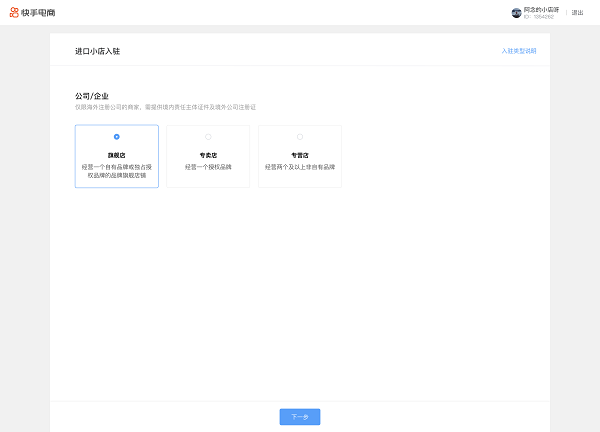Click the 退出 logout link
Image resolution: width=600 pixels, height=432 pixels.
577,13
